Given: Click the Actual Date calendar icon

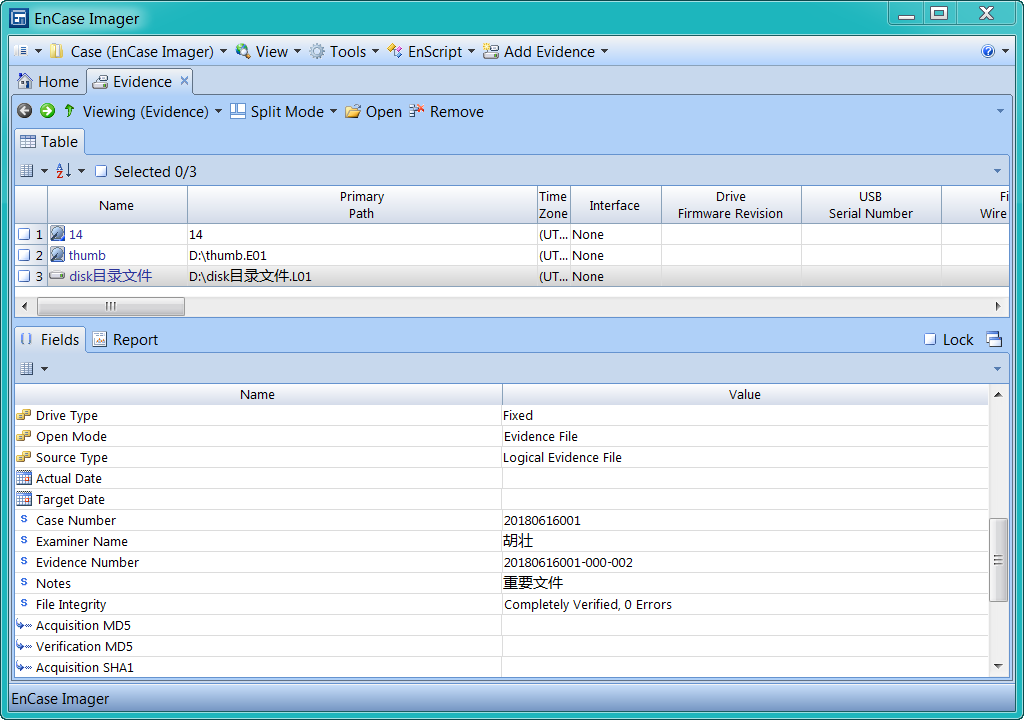Looking at the screenshot, I should [x=24, y=478].
